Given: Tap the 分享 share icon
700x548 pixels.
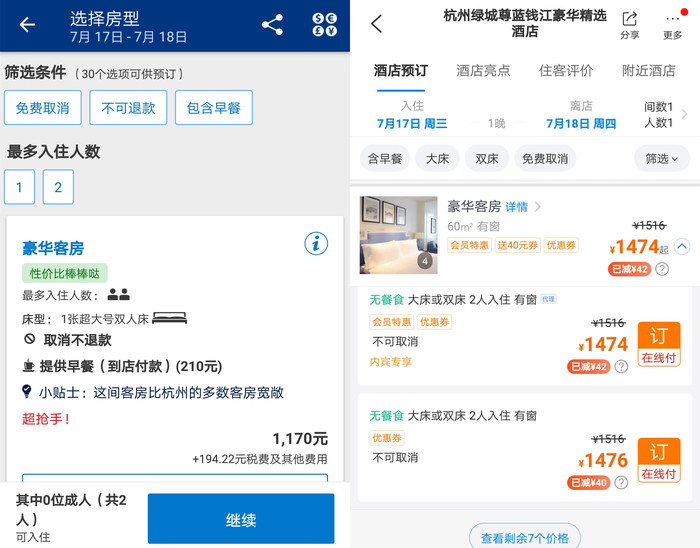Looking at the screenshot, I should click(629, 25).
